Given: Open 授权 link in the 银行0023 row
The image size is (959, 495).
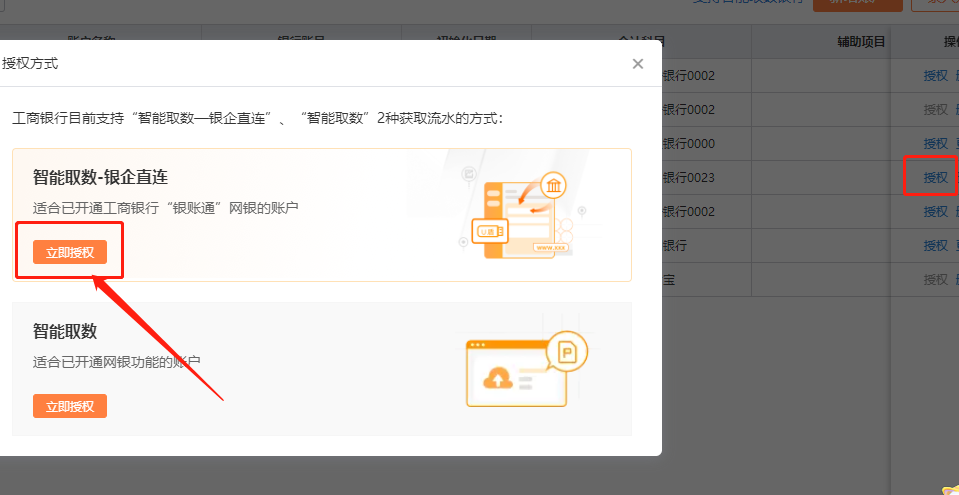Looking at the screenshot, I should tap(935, 177).
